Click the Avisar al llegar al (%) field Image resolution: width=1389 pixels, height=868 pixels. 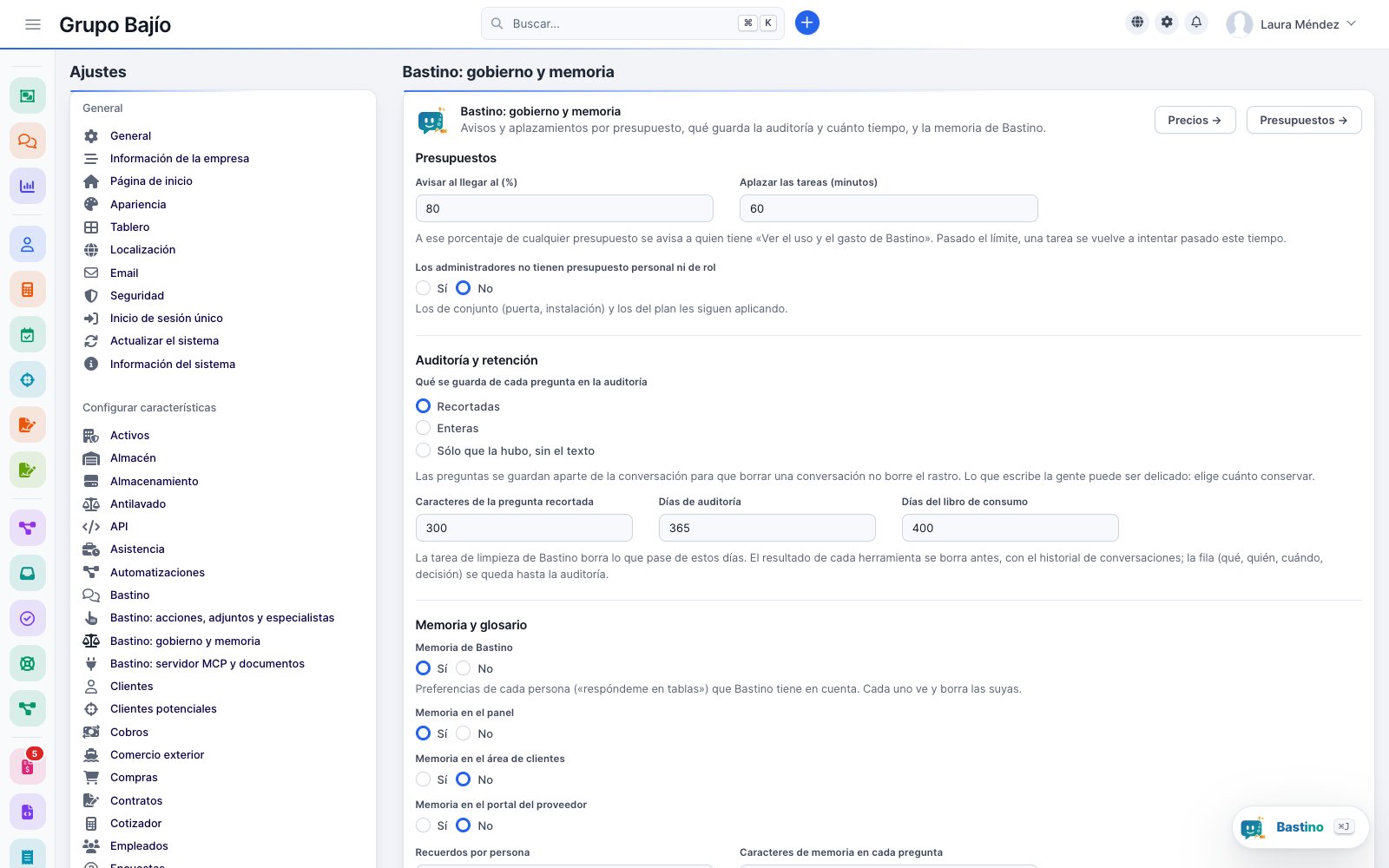[x=564, y=208]
